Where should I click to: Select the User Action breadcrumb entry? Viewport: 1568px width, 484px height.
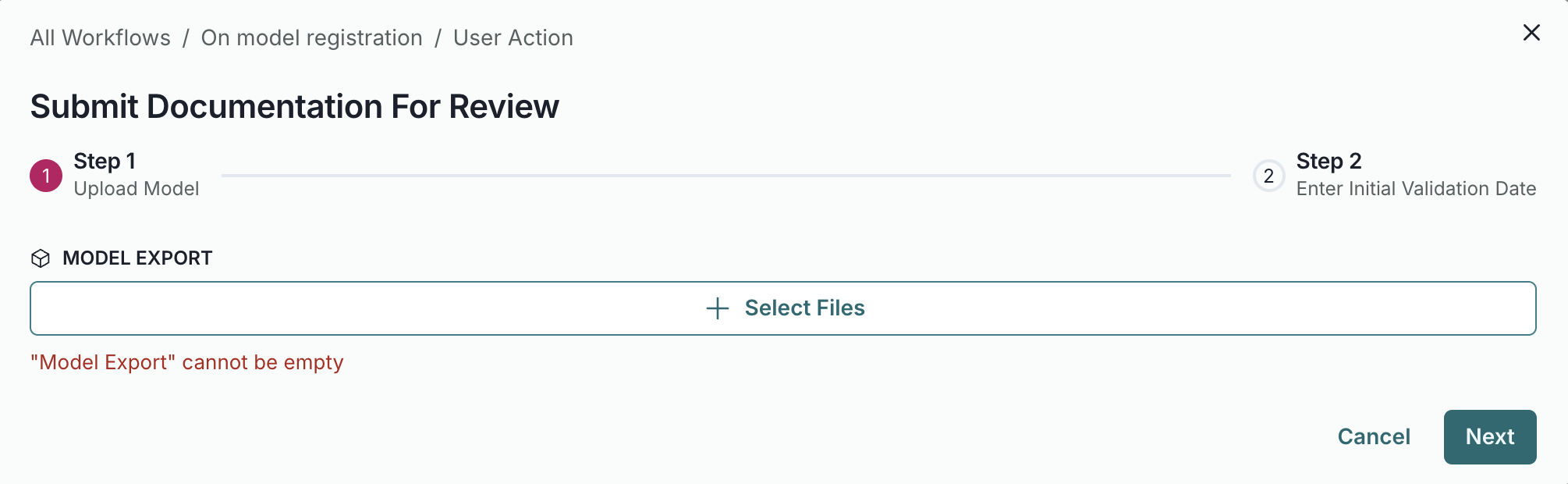513,37
